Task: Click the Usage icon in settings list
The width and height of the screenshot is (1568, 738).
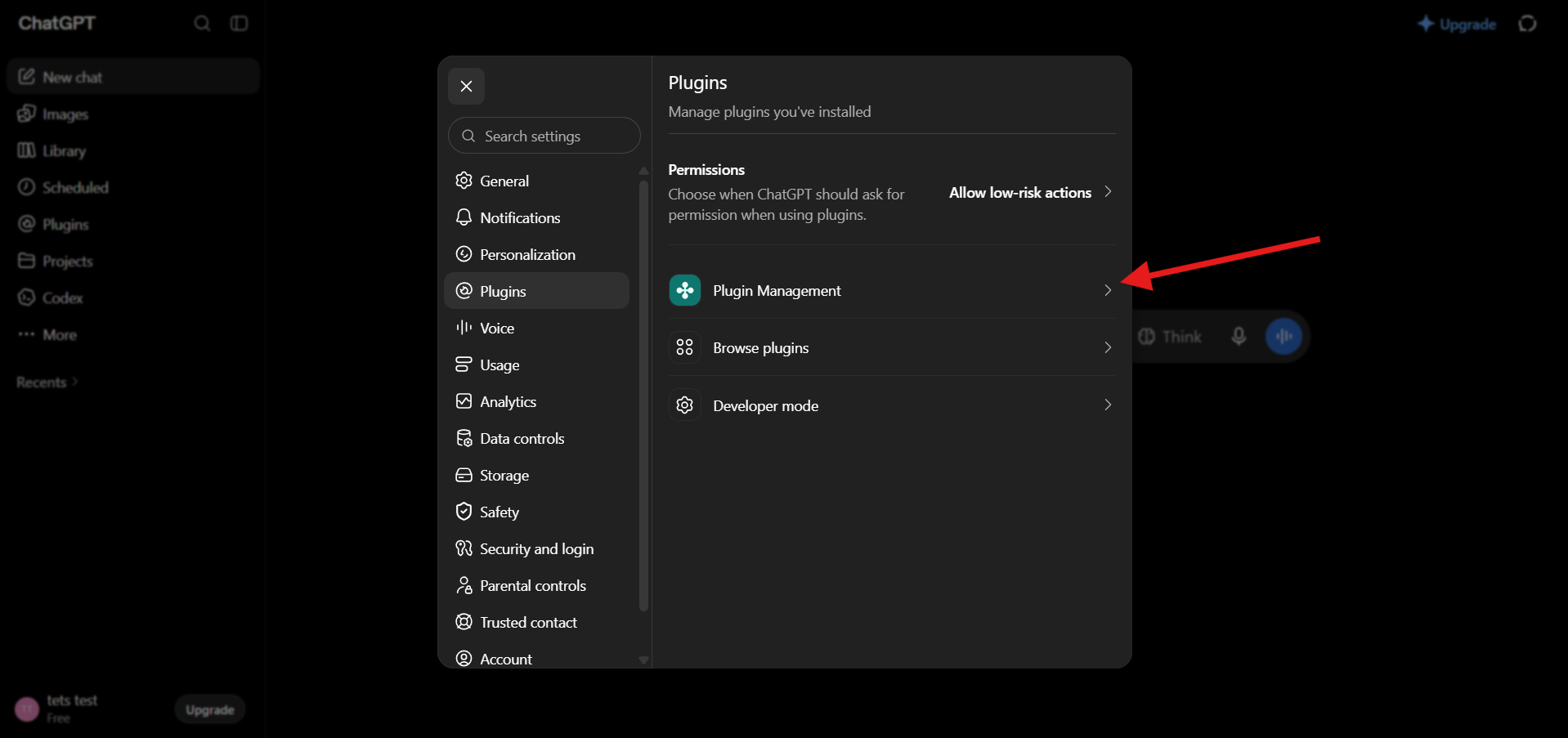Action: pos(464,364)
